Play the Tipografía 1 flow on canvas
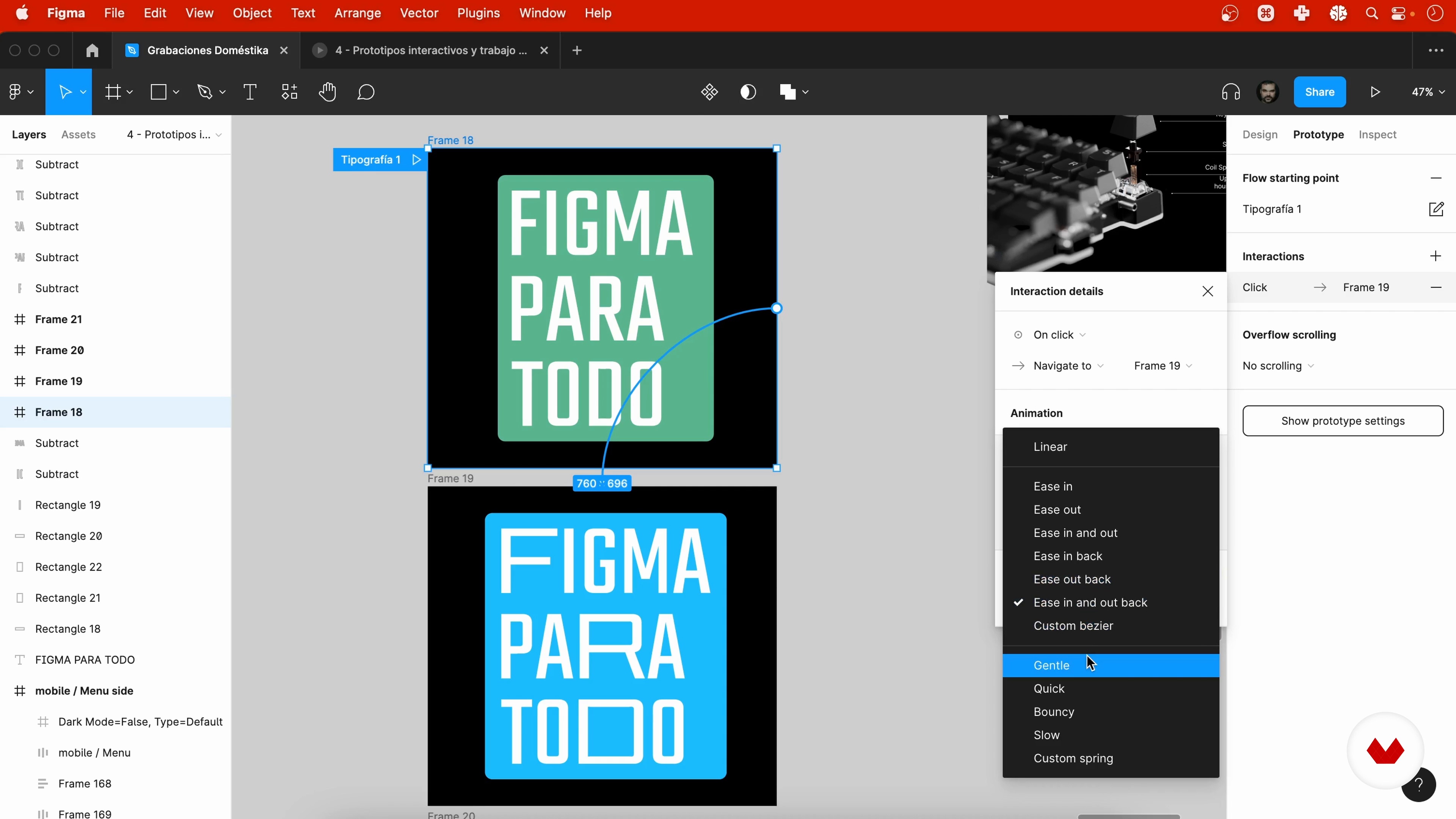The image size is (1456, 819). tap(417, 160)
